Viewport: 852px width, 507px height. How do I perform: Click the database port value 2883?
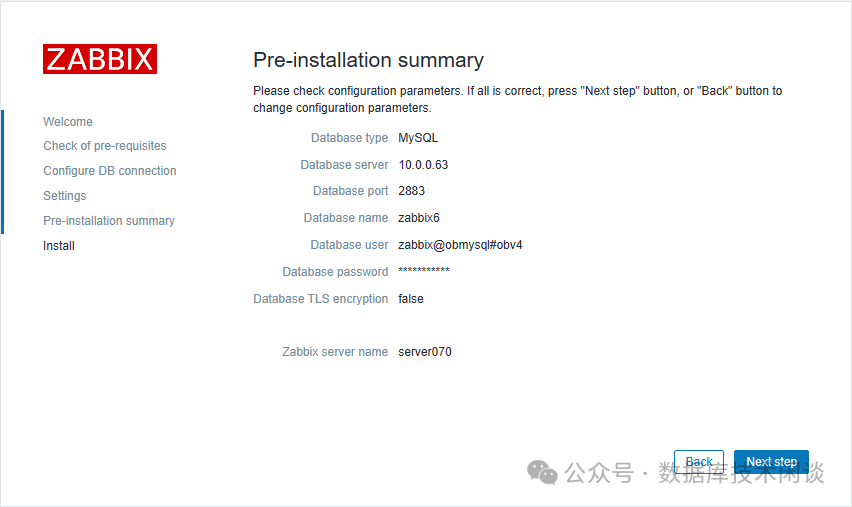(x=412, y=191)
